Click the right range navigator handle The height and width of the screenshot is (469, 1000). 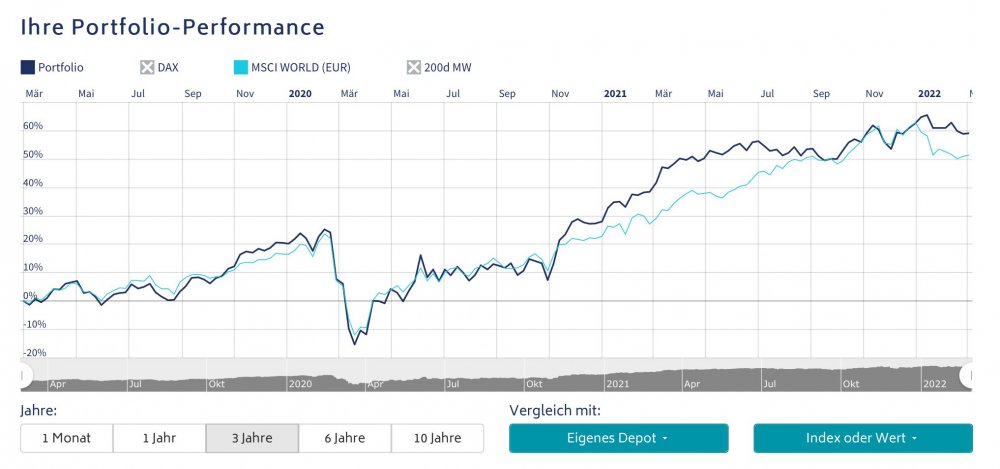click(966, 375)
